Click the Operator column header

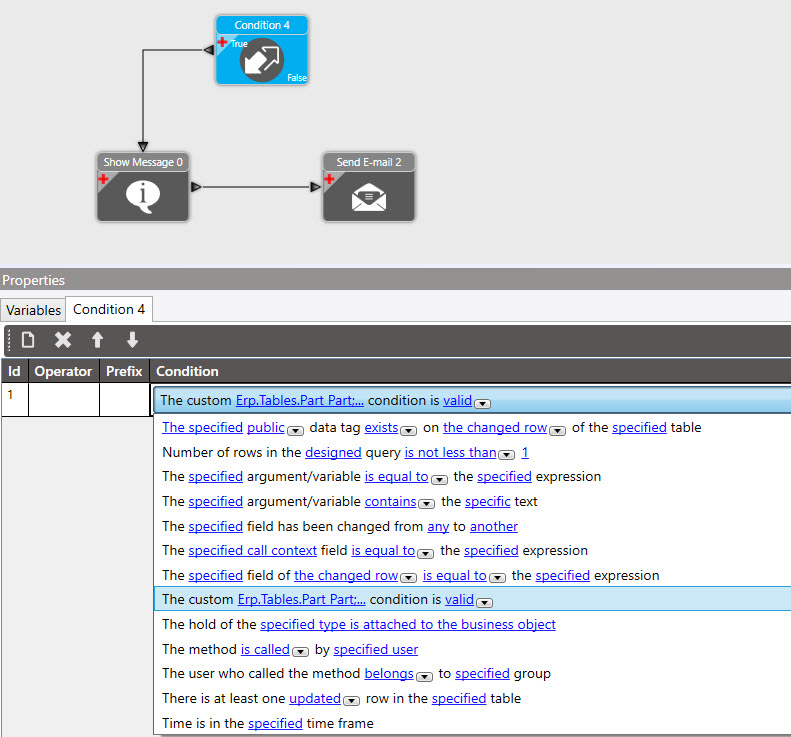(64, 371)
